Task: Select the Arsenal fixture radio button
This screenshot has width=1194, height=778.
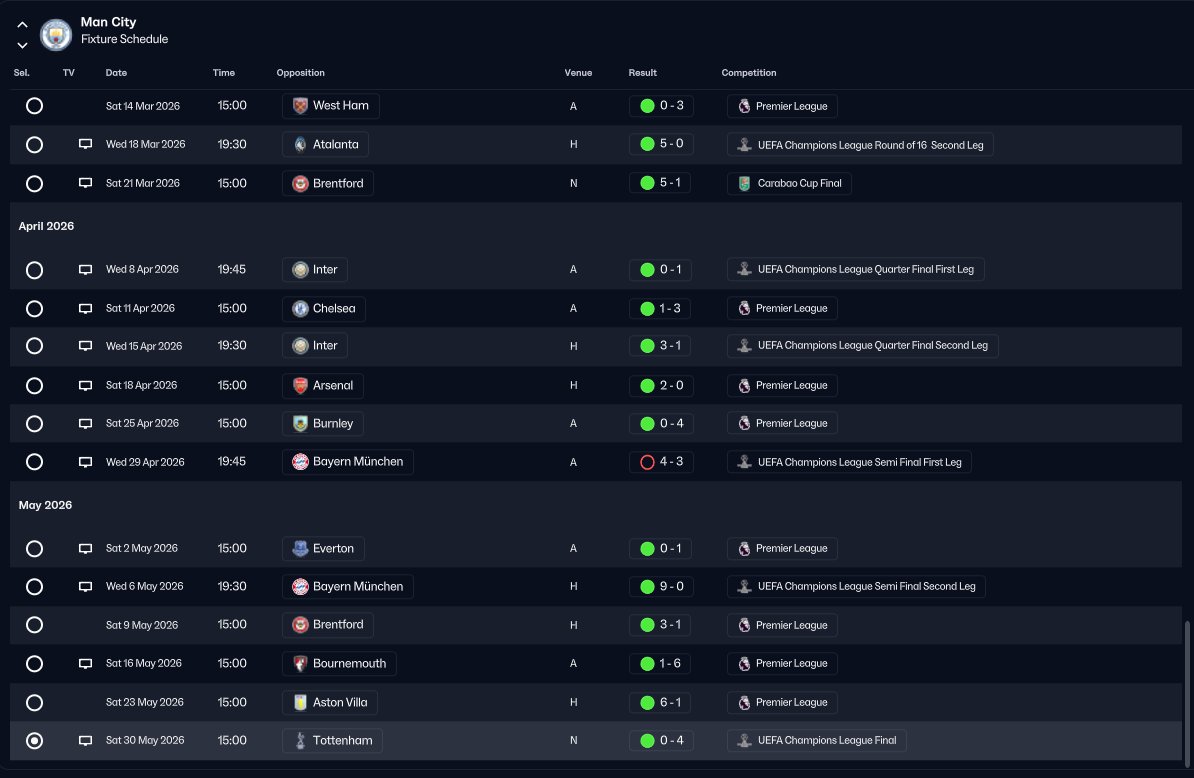Action: 34,386
